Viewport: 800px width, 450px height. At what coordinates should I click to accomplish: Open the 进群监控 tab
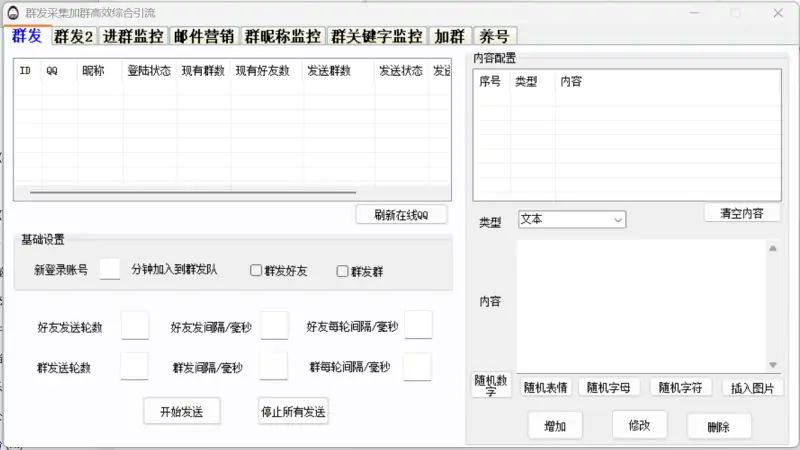click(133, 37)
